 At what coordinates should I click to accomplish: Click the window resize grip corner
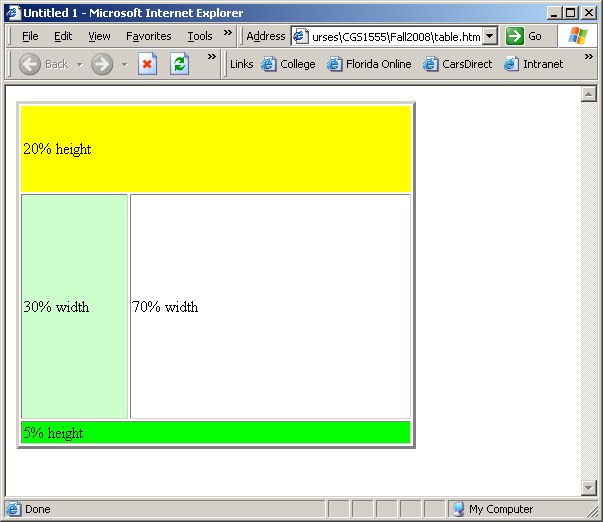592,512
